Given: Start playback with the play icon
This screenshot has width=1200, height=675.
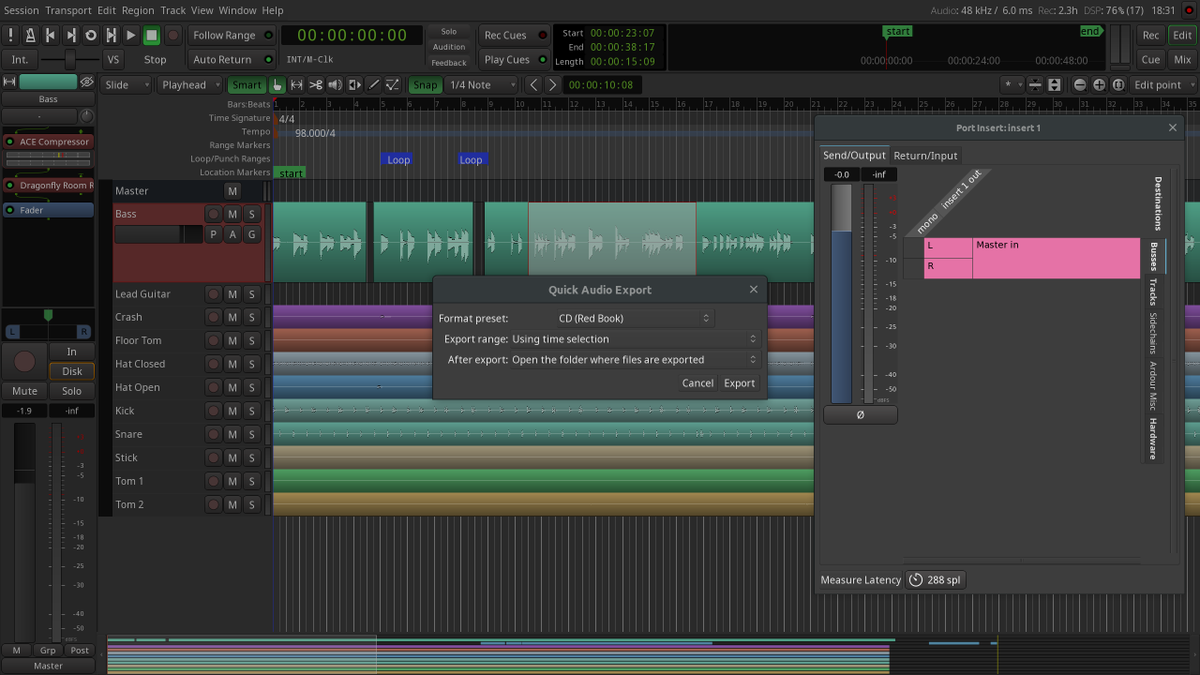Looking at the screenshot, I should [x=131, y=35].
